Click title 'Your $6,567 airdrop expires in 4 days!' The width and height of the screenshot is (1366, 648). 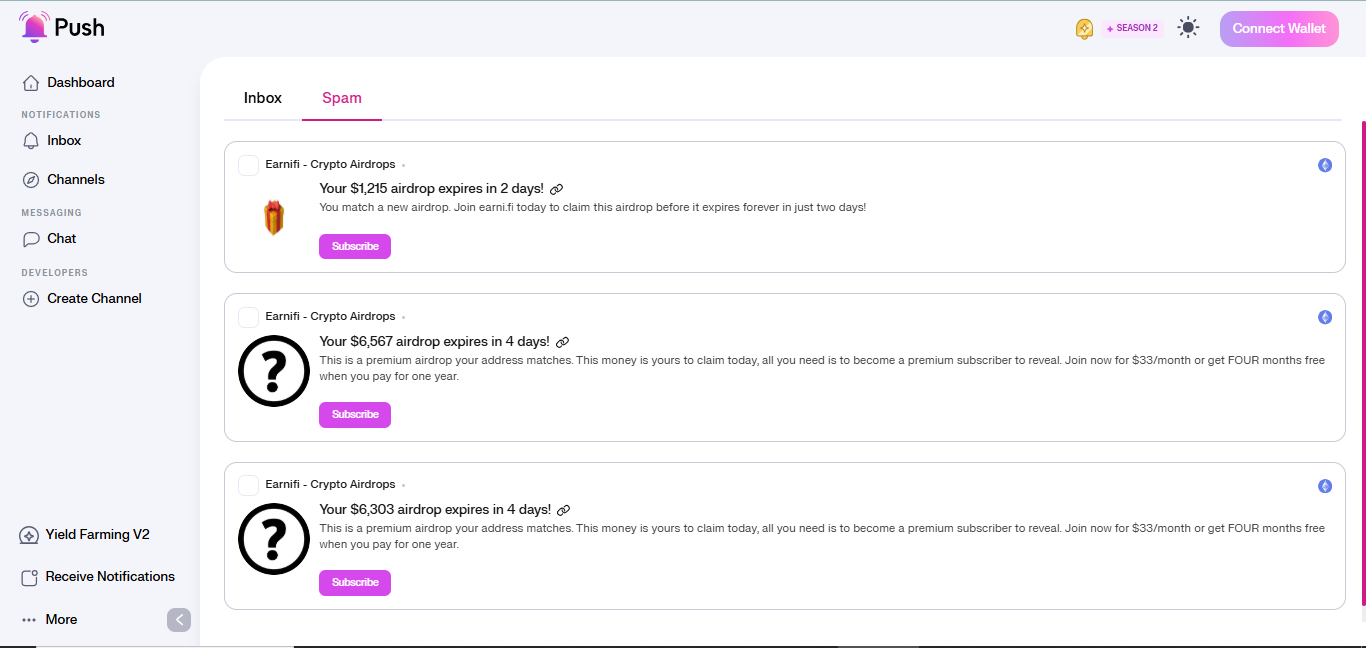pyautogui.click(x=435, y=342)
